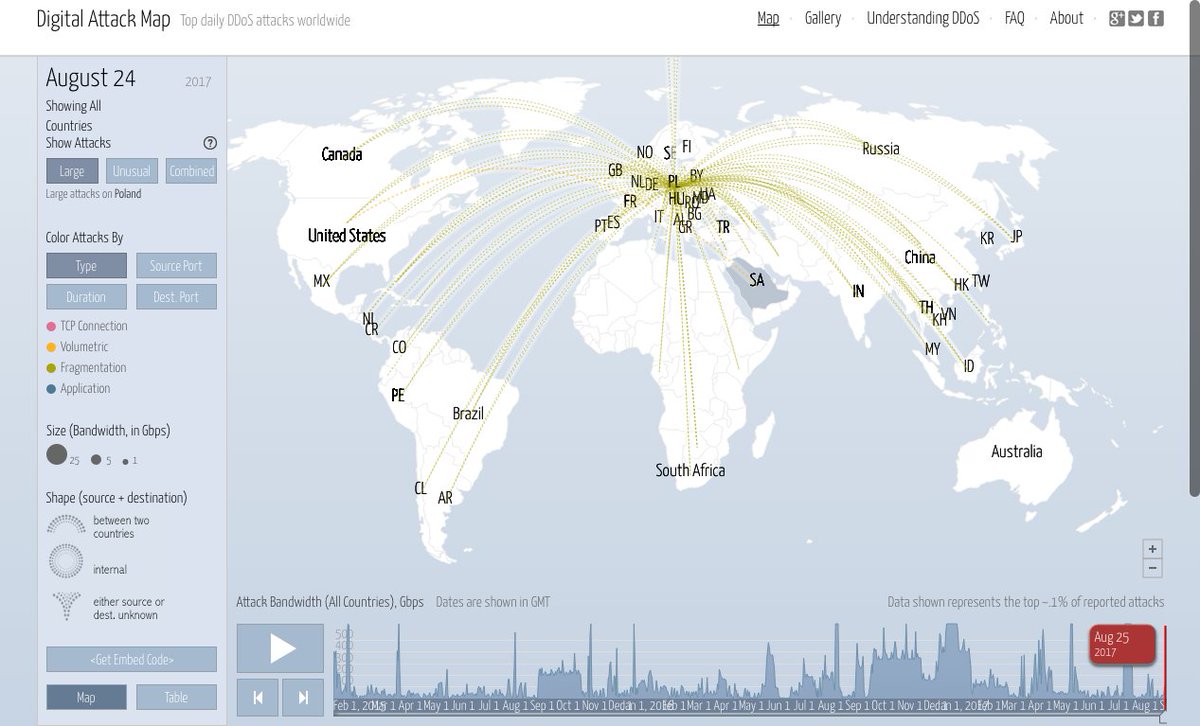
Task: Click the KR label on the map
Action: [987, 240]
